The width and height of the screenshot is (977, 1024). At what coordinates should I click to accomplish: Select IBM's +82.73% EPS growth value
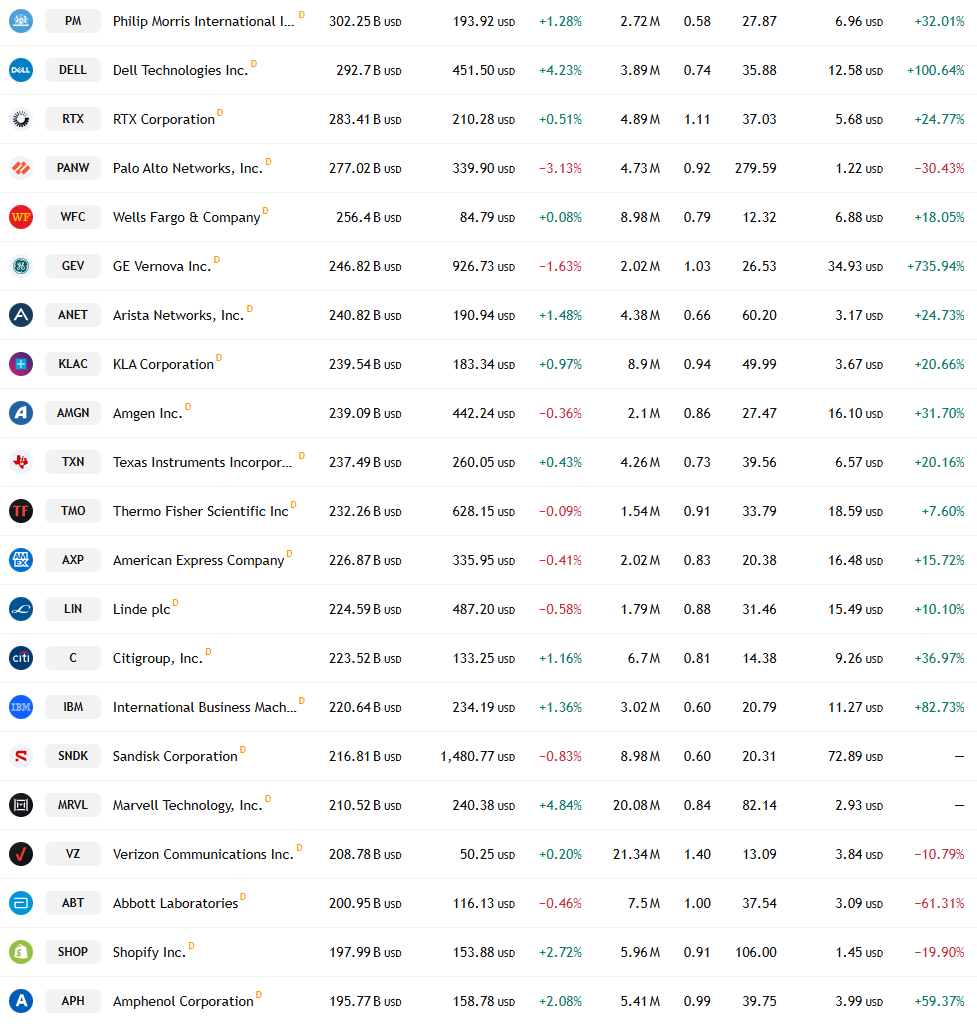pyautogui.click(x=939, y=707)
